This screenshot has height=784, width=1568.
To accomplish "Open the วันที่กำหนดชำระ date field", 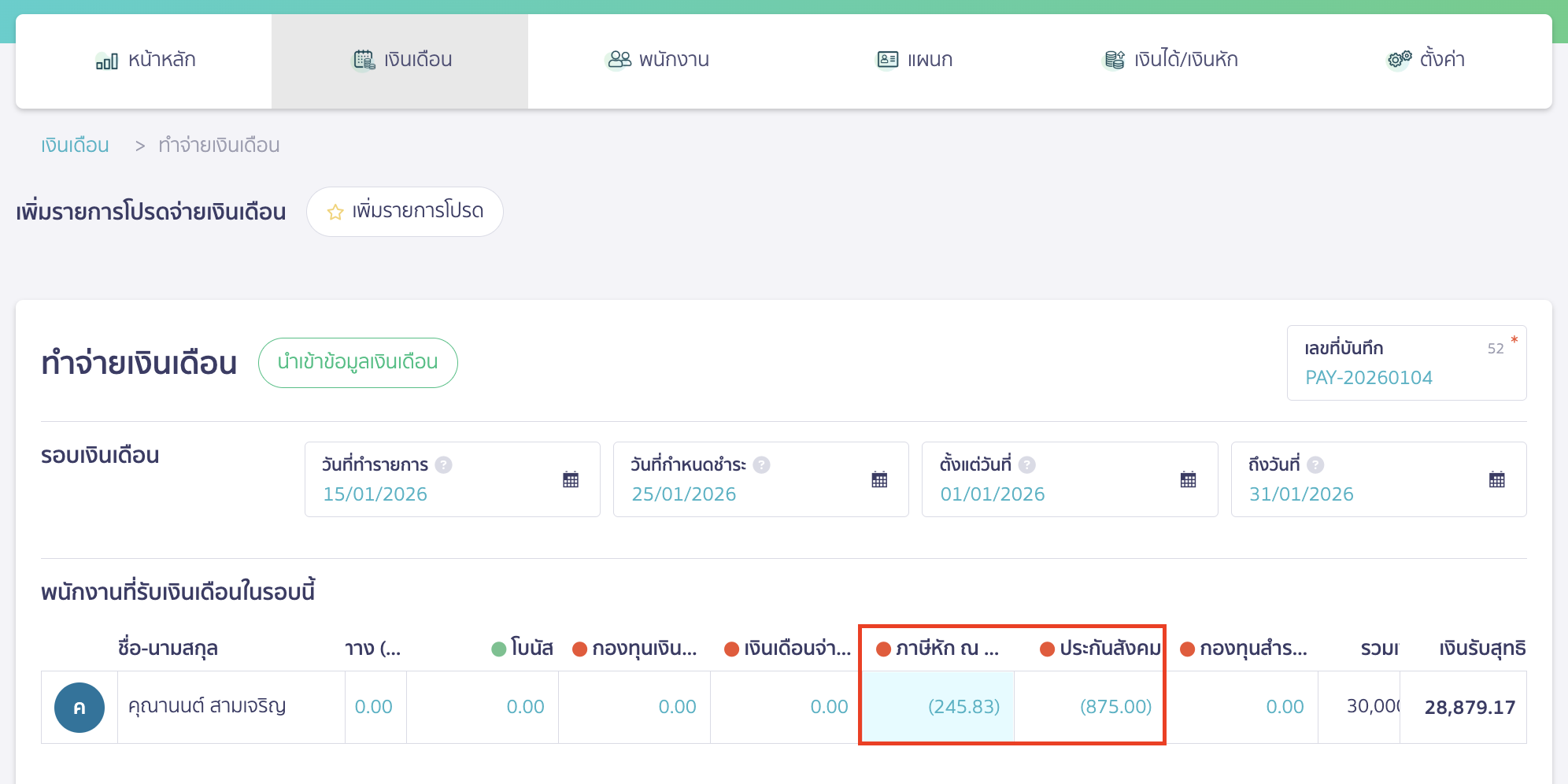I will [760, 480].
